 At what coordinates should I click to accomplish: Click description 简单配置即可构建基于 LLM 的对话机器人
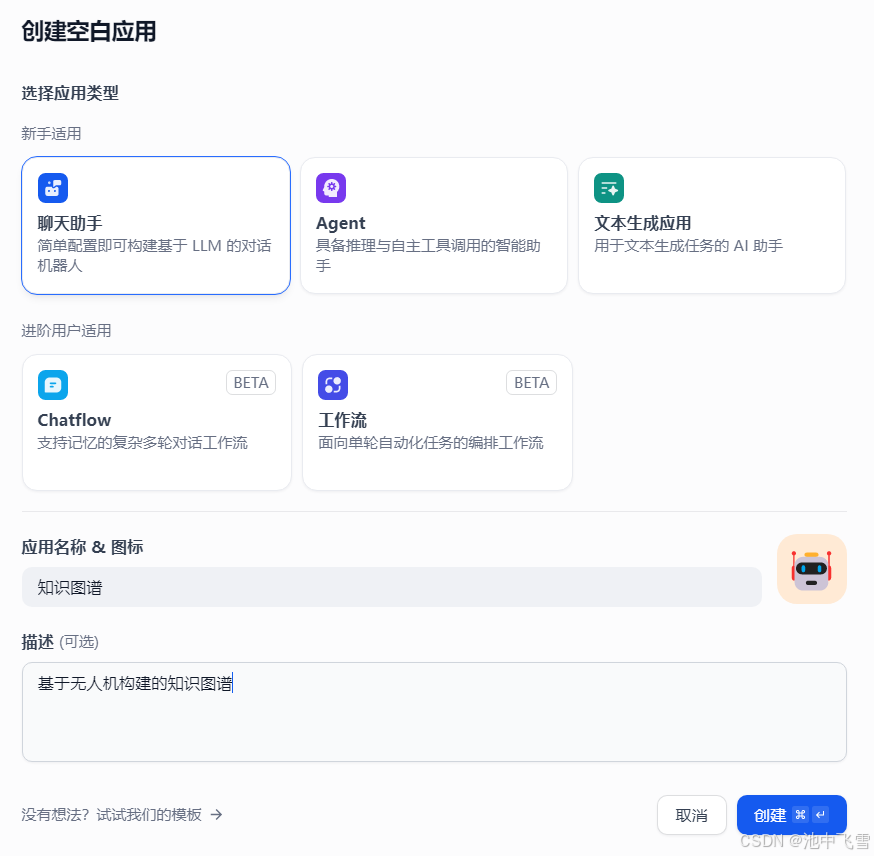pyautogui.click(x=154, y=256)
